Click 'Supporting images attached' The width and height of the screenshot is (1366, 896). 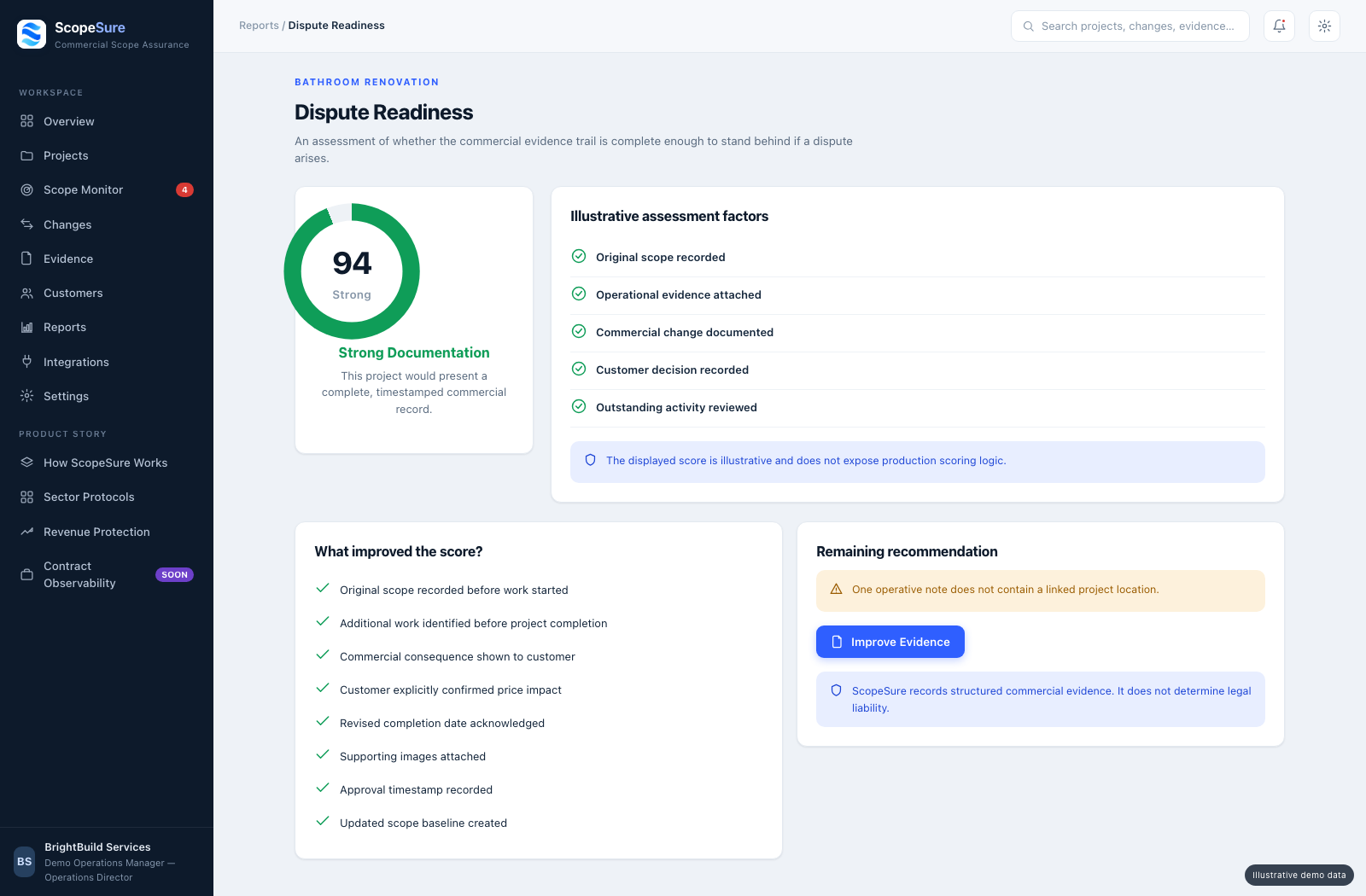[x=412, y=756]
